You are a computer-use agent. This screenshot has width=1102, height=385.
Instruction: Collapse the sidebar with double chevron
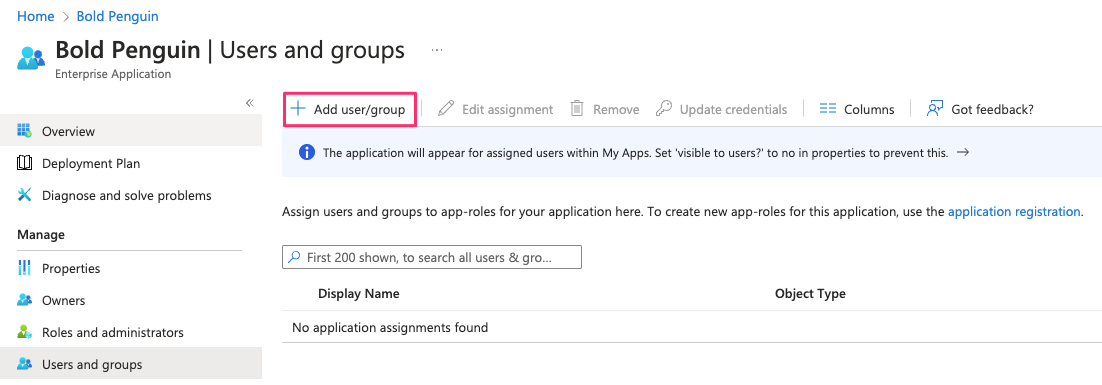[x=249, y=103]
